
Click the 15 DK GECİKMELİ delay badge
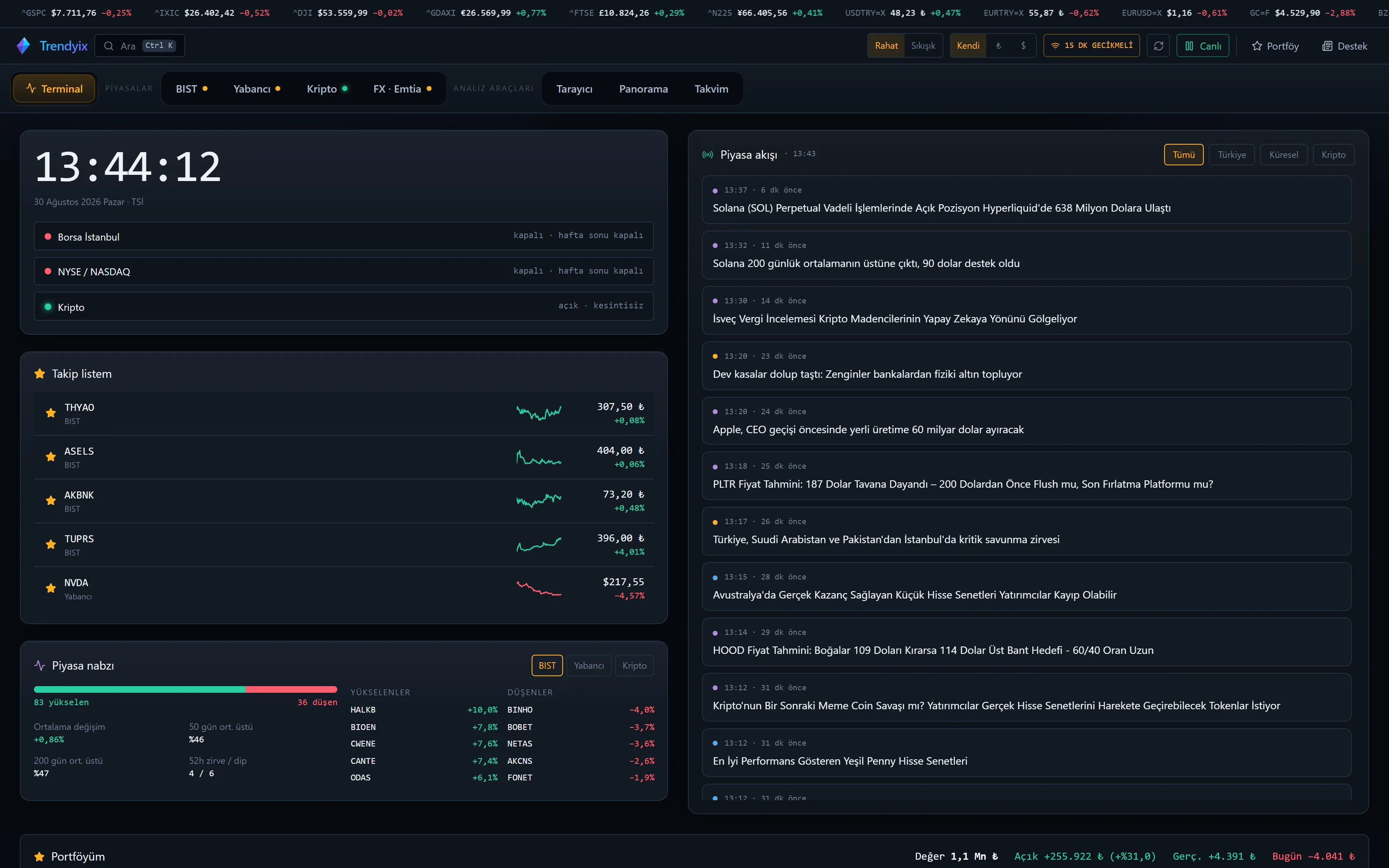tap(1091, 46)
